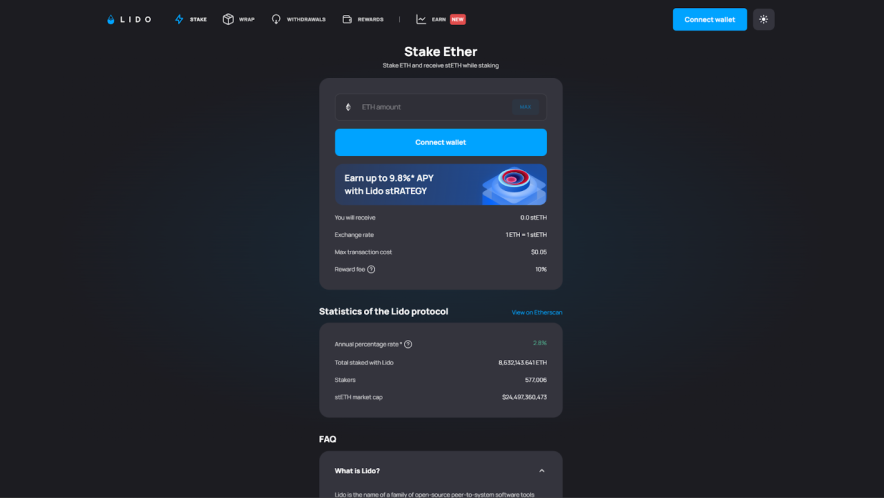Click the MAX button in amount field
The width and height of the screenshot is (884, 498).
coord(525,107)
